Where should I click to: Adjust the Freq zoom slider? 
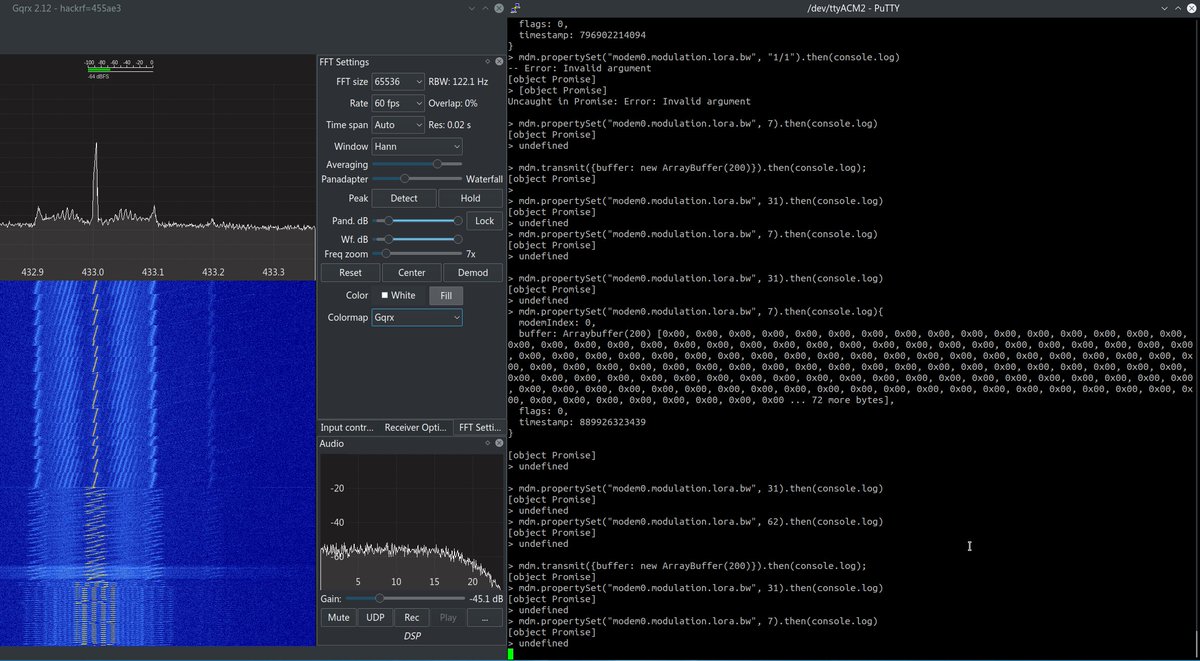(x=417, y=254)
